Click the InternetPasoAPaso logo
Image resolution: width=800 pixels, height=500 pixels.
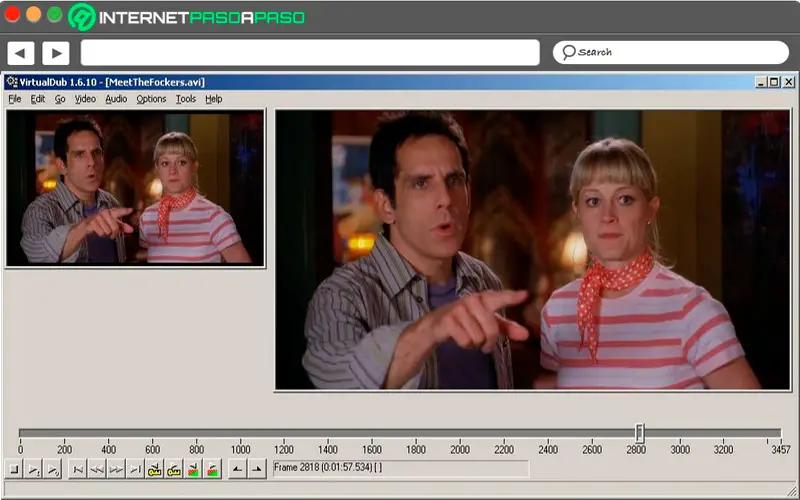click(187, 17)
